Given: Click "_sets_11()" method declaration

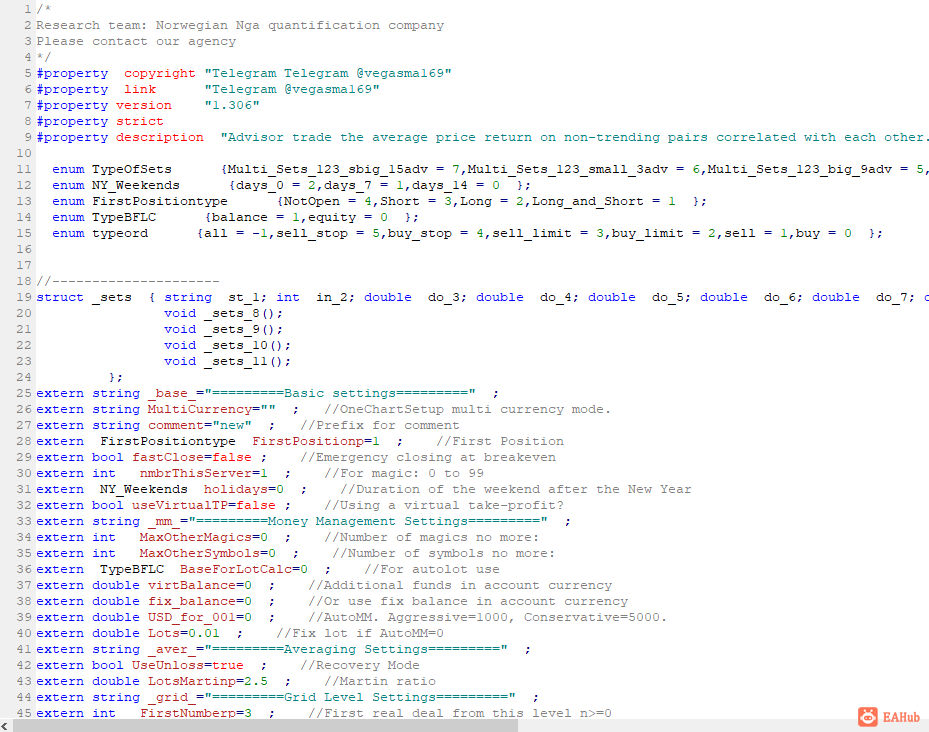Looking at the screenshot, I should (x=248, y=361).
